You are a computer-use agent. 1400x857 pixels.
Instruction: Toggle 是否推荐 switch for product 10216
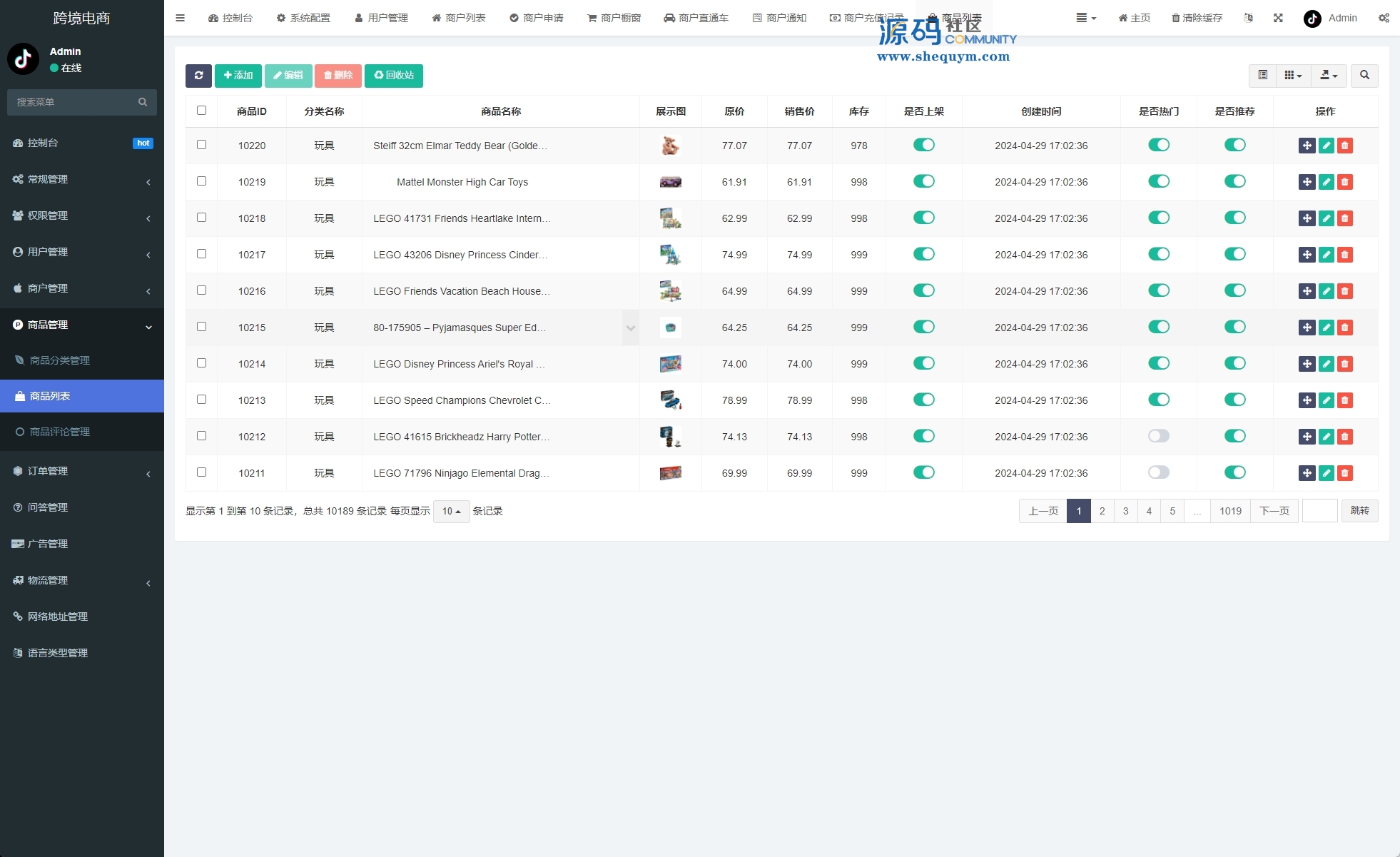point(1235,290)
